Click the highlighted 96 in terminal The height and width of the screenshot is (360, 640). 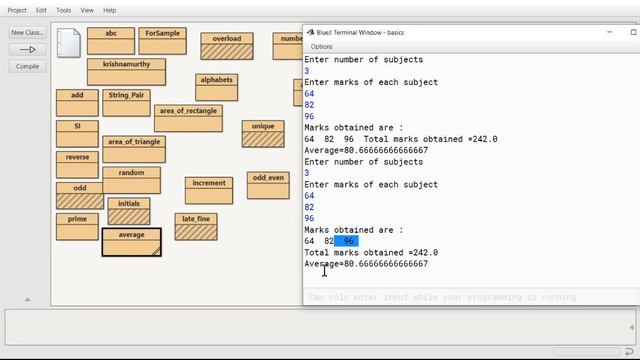(347, 241)
